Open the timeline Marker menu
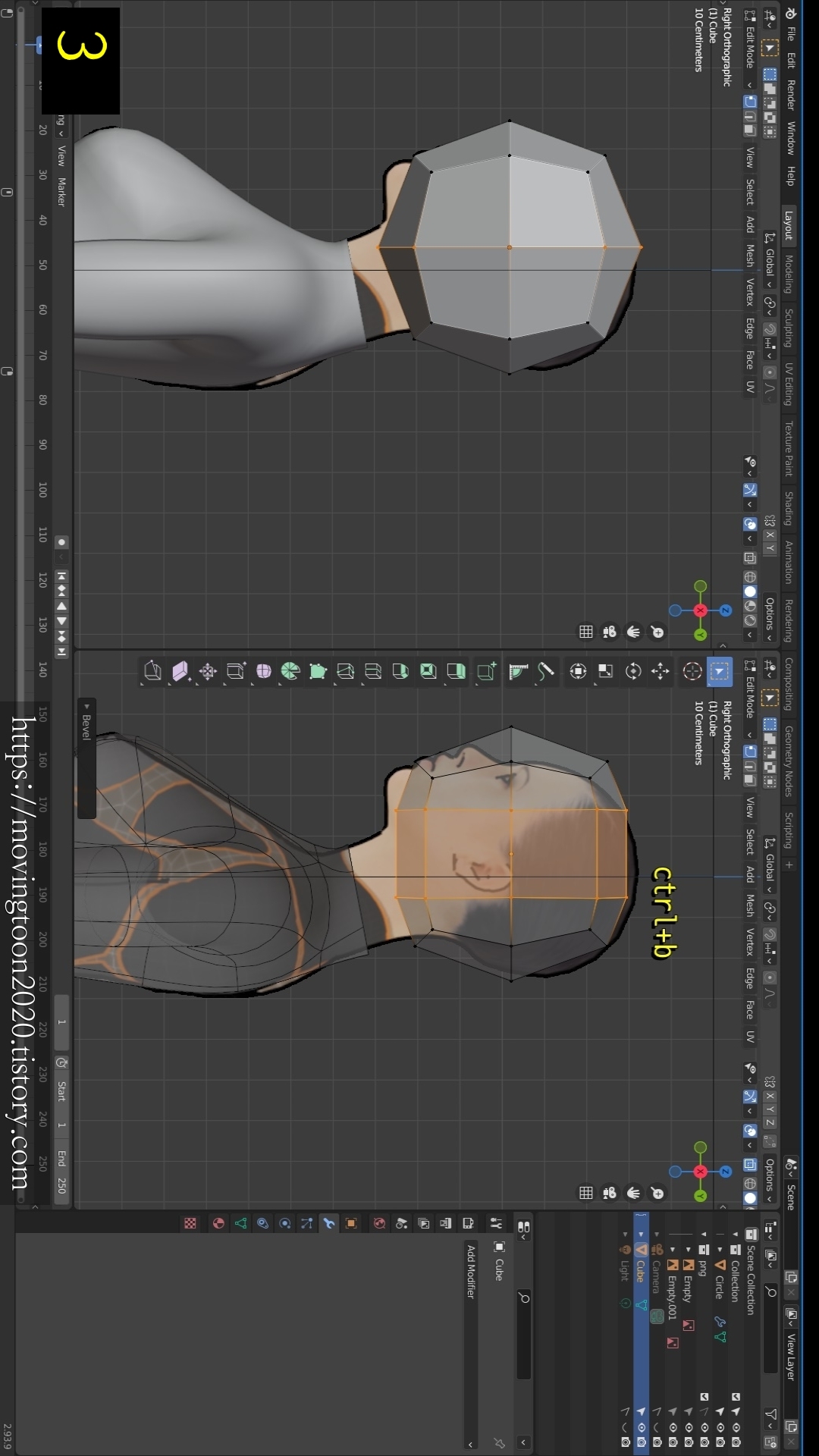This screenshot has height=1456, width=819. 61,192
